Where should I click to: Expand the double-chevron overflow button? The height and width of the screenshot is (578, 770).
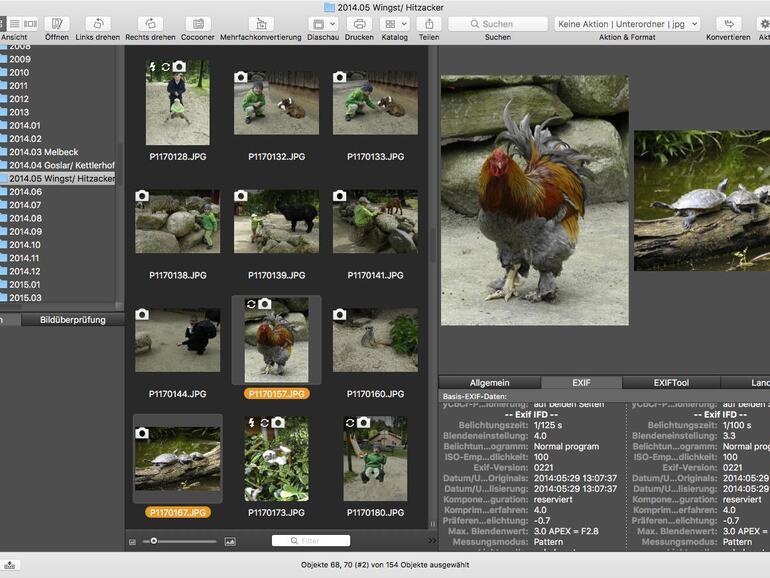(x=432, y=541)
